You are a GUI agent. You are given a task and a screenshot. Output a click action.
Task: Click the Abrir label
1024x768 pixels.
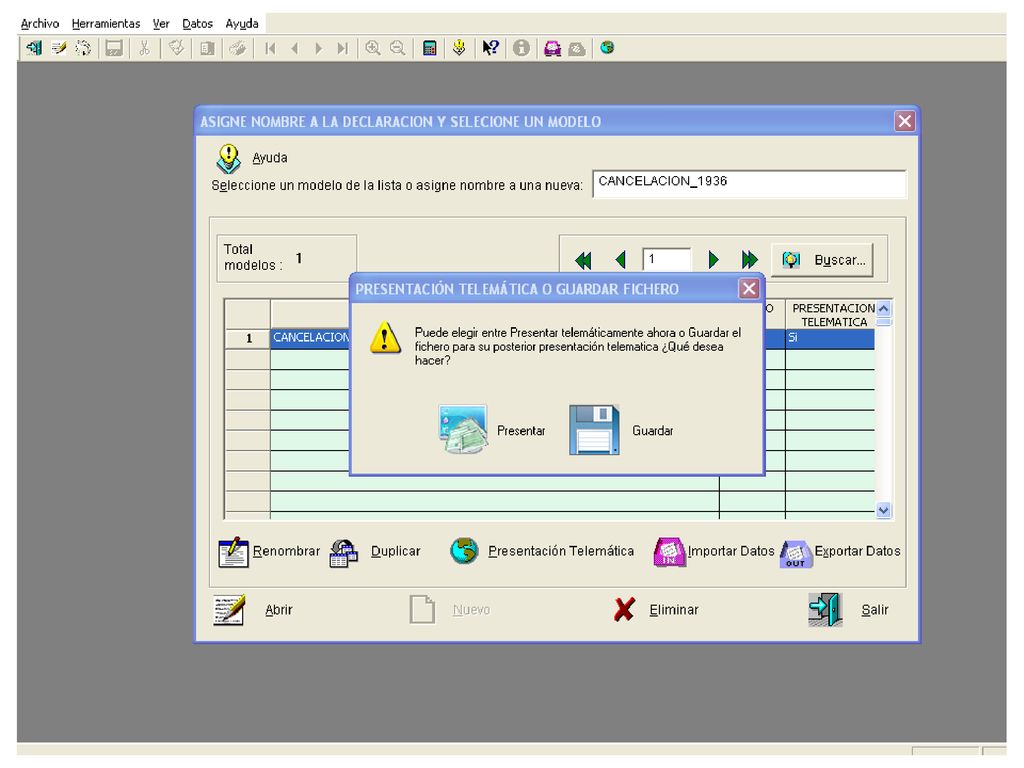point(279,610)
